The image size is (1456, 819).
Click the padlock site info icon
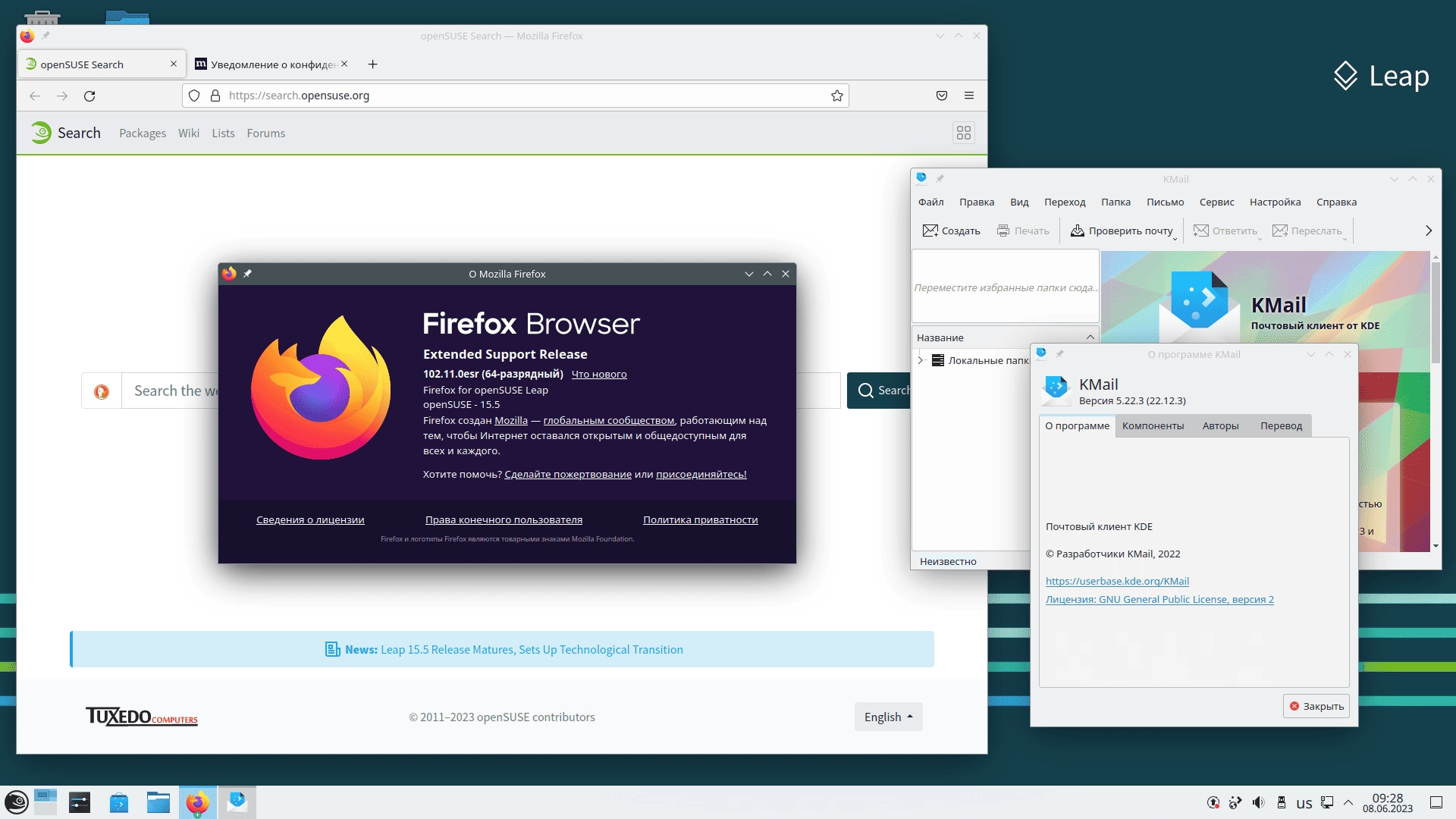215,96
